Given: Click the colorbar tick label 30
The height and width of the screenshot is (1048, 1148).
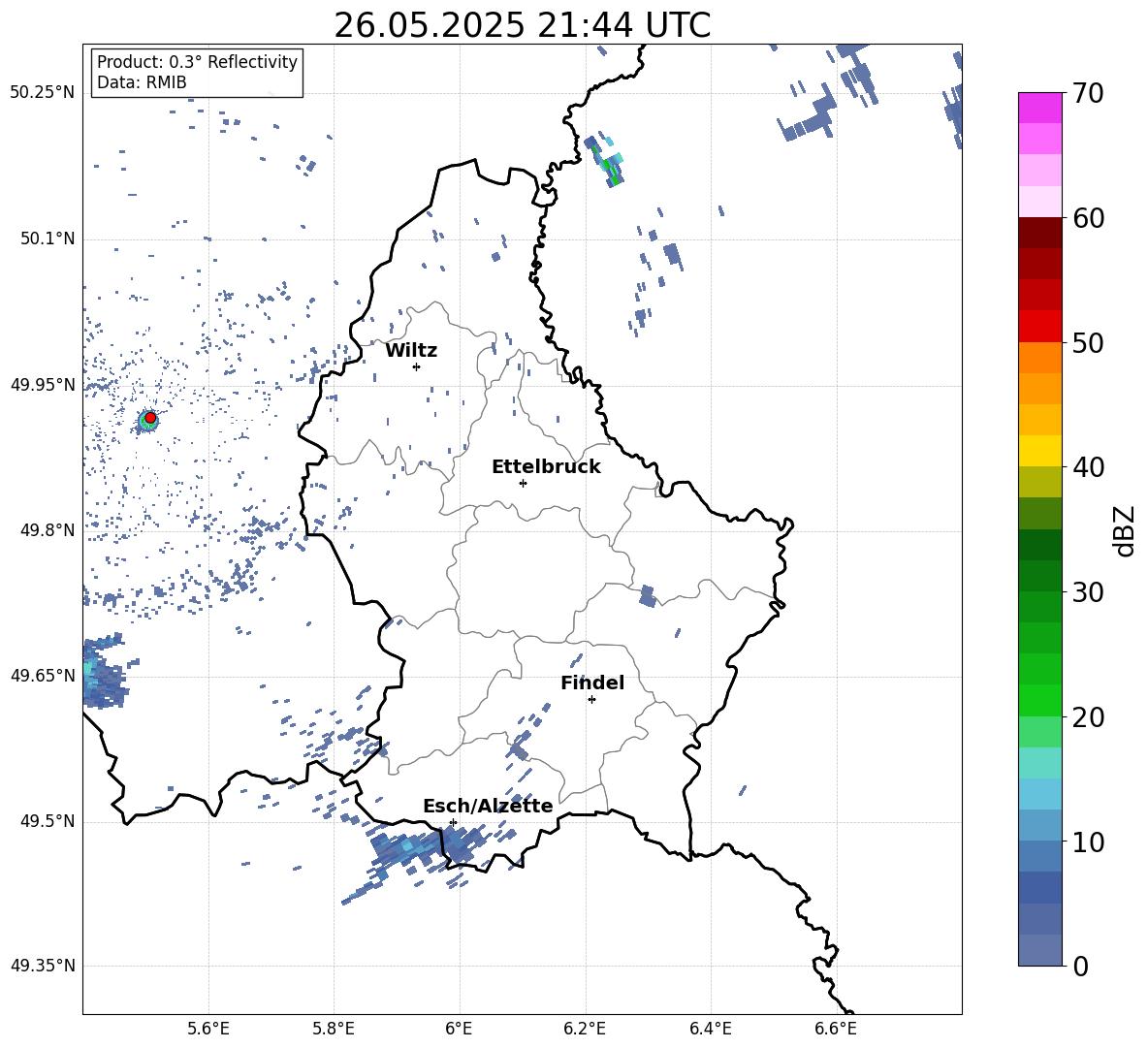Looking at the screenshot, I should click(x=1088, y=592).
